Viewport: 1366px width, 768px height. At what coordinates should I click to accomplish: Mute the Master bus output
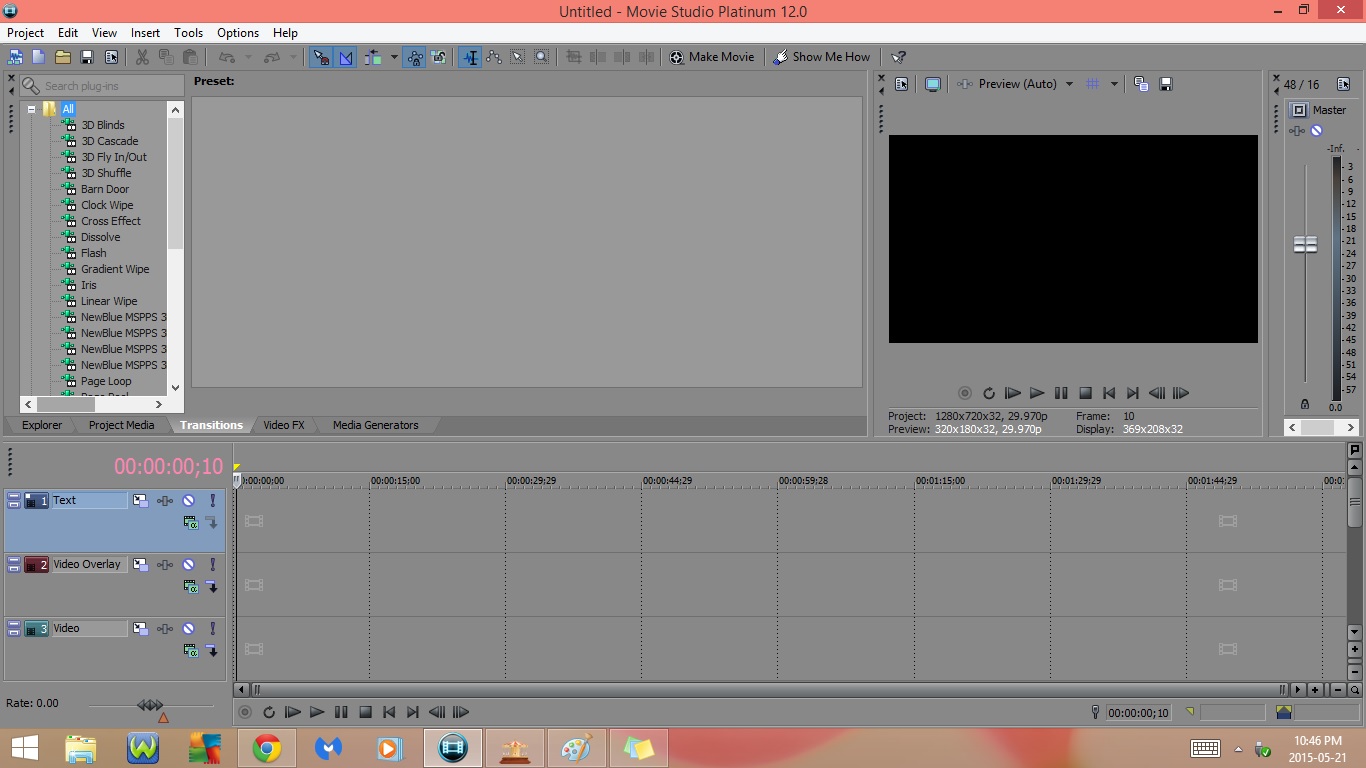[x=1317, y=131]
